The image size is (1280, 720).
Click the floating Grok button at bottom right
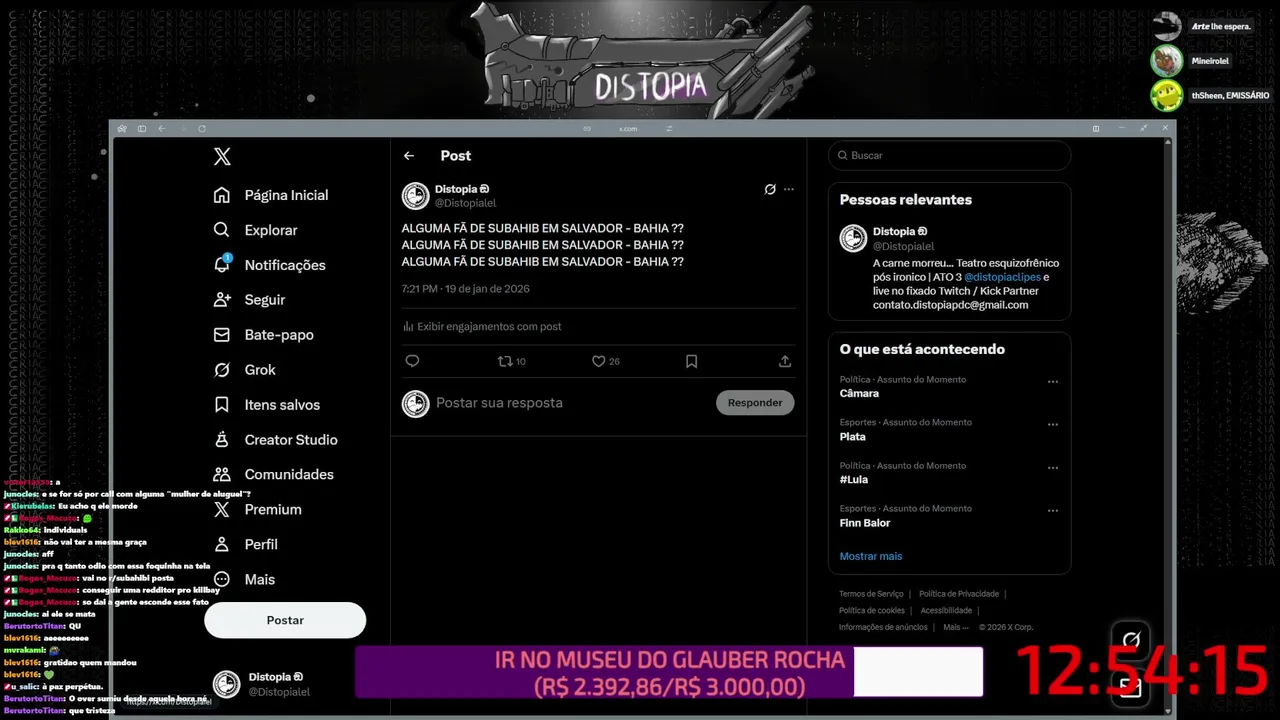(x=1131, y=640)
